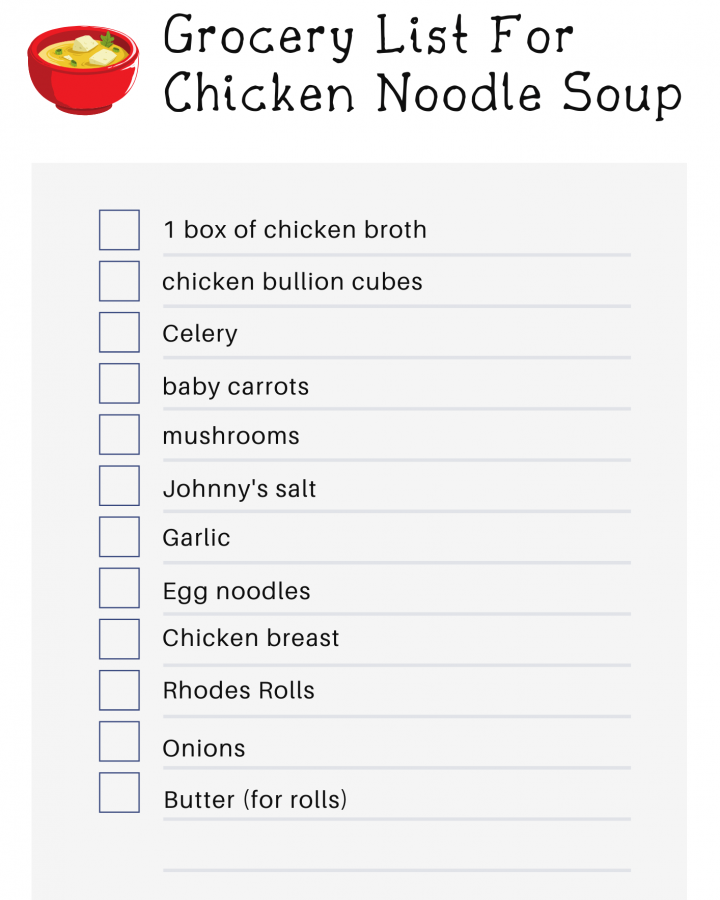The width and height of the screenshot is (720, 900).
Task: Tick the Garlic checkbox
Action: point(119,537)
